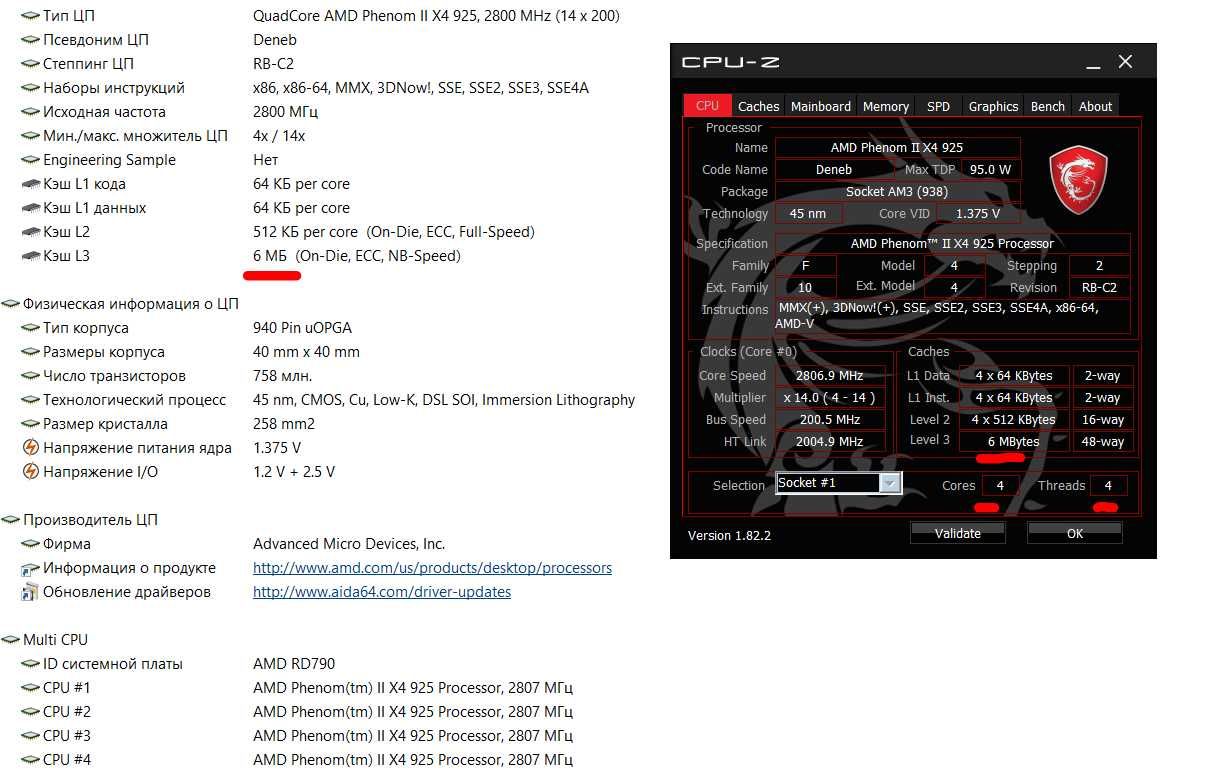
Task: Click the icon beside Тип корпуса
Action: tap(30, 328)
